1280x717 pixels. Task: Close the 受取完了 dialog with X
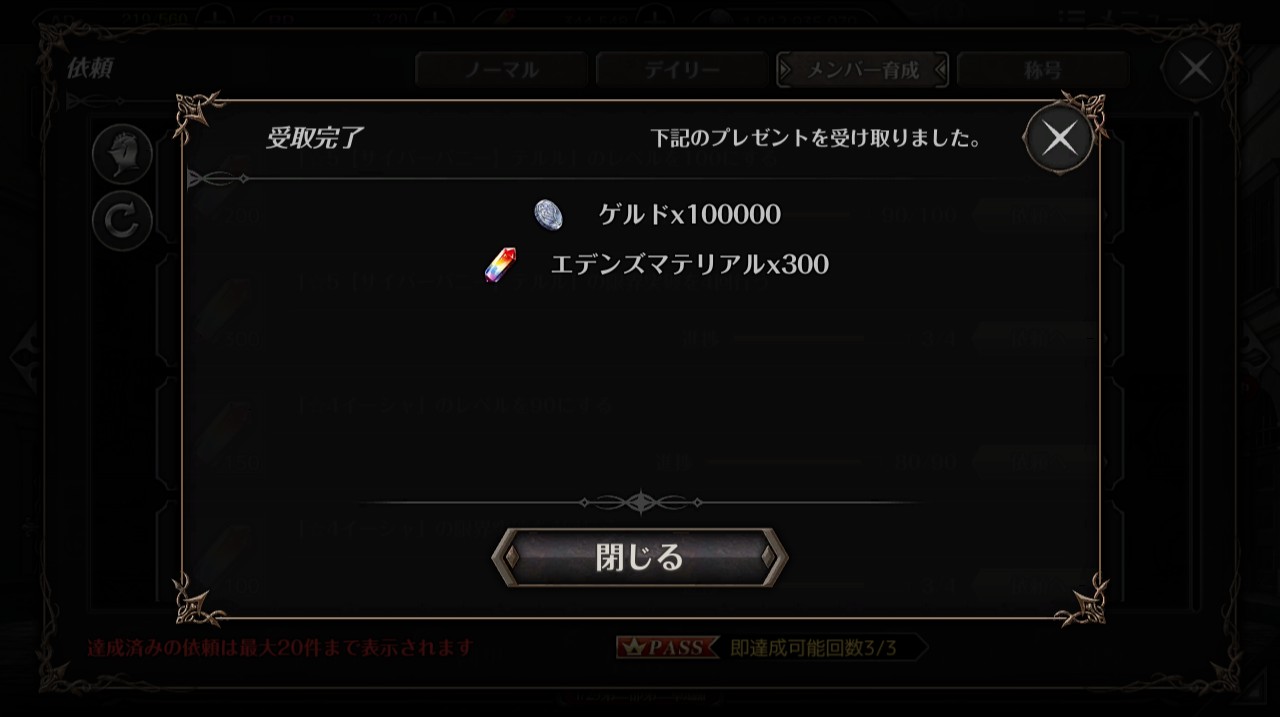(x=1059, y=139)
